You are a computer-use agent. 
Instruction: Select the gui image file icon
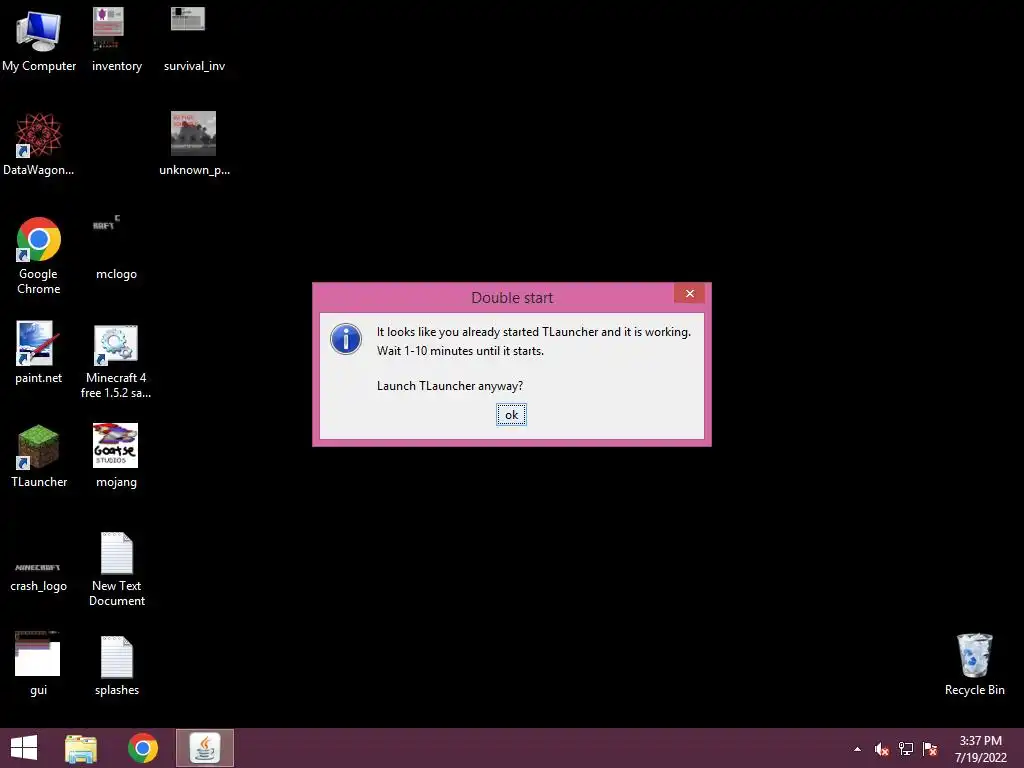(39, 664)
